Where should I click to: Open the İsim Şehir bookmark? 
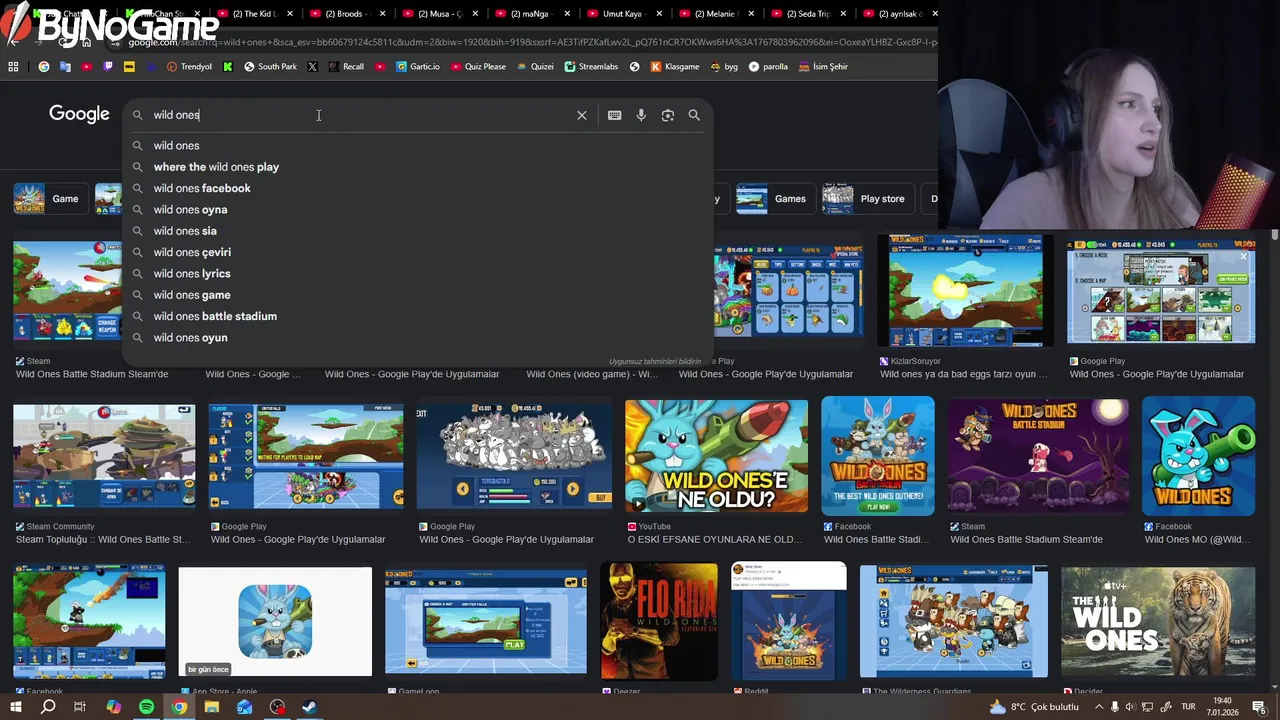(x=823, y=67)
